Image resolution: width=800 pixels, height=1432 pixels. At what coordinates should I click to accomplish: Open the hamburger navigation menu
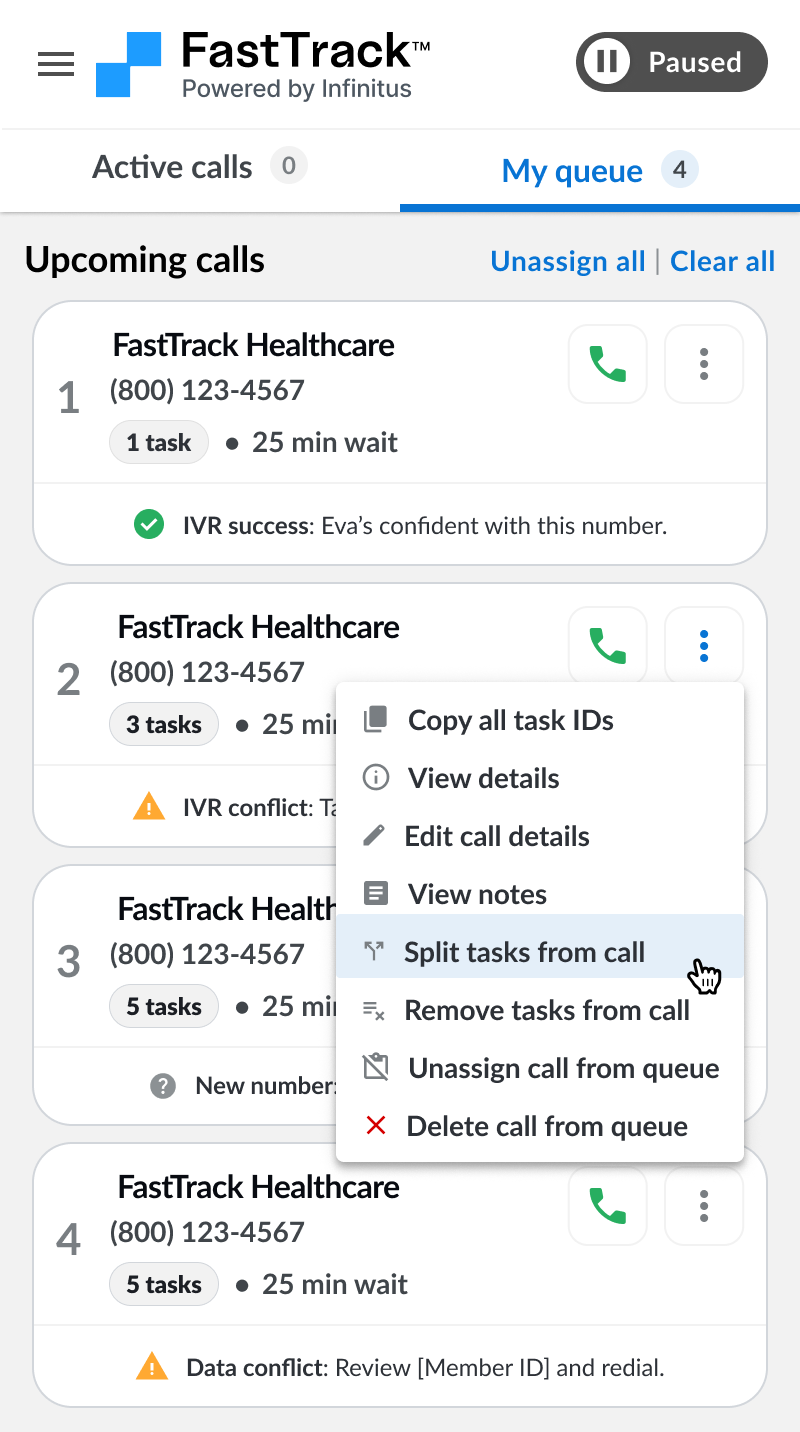tap(56, 64)
